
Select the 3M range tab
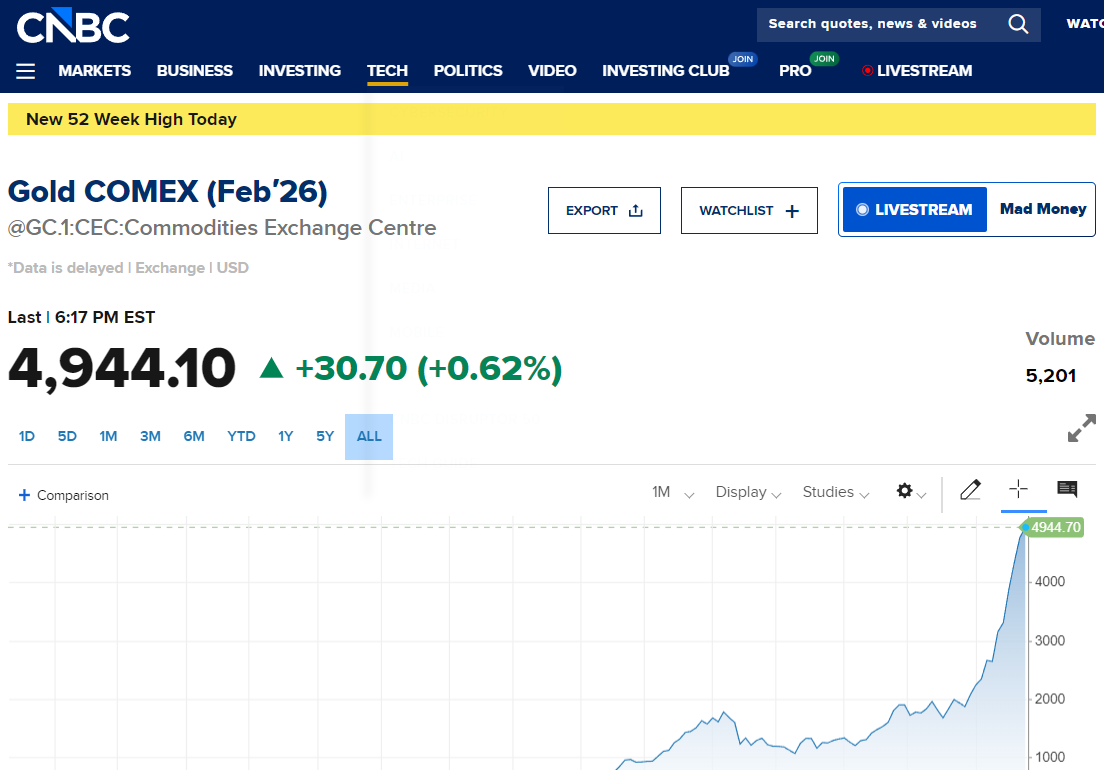[150, 436]
